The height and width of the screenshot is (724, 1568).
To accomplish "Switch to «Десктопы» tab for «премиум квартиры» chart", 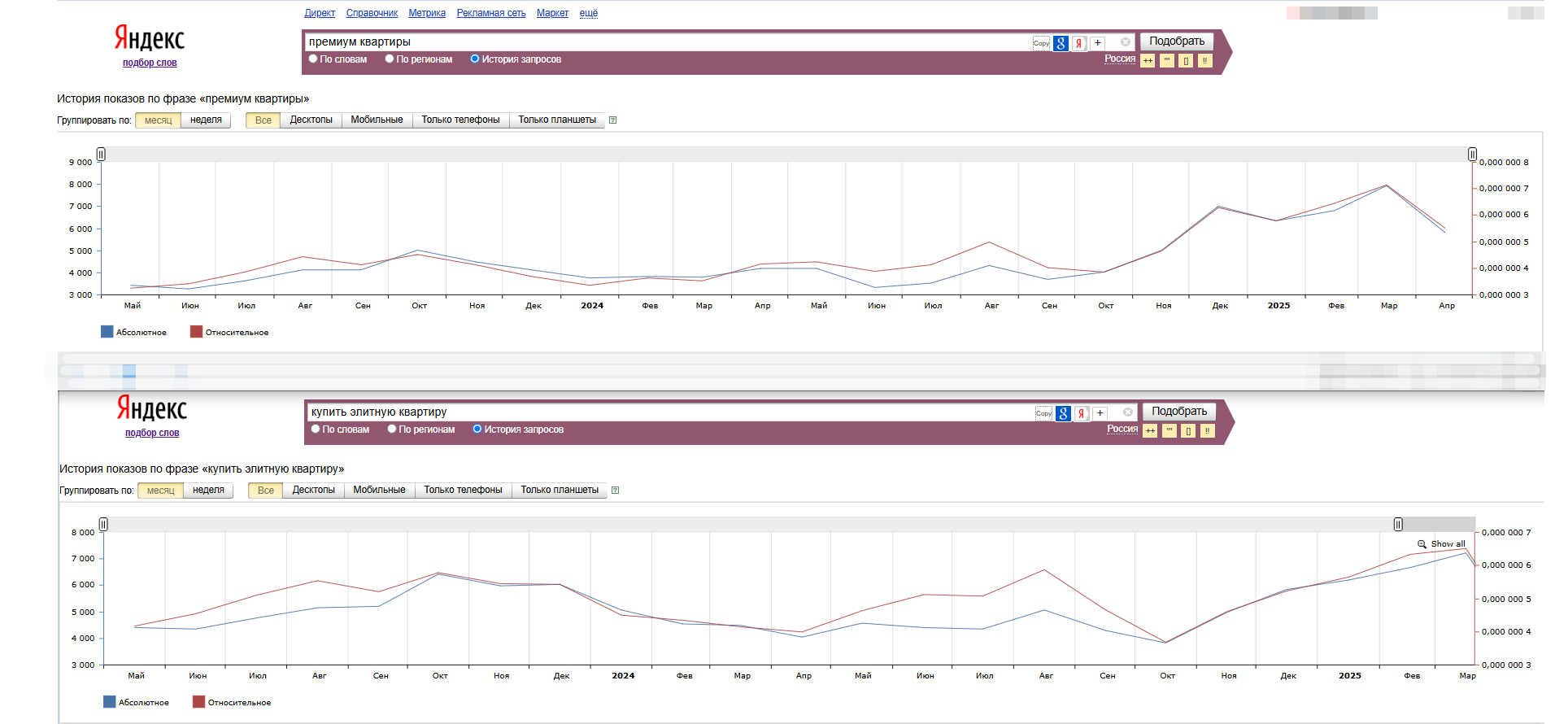I will [x=311, y=120].
